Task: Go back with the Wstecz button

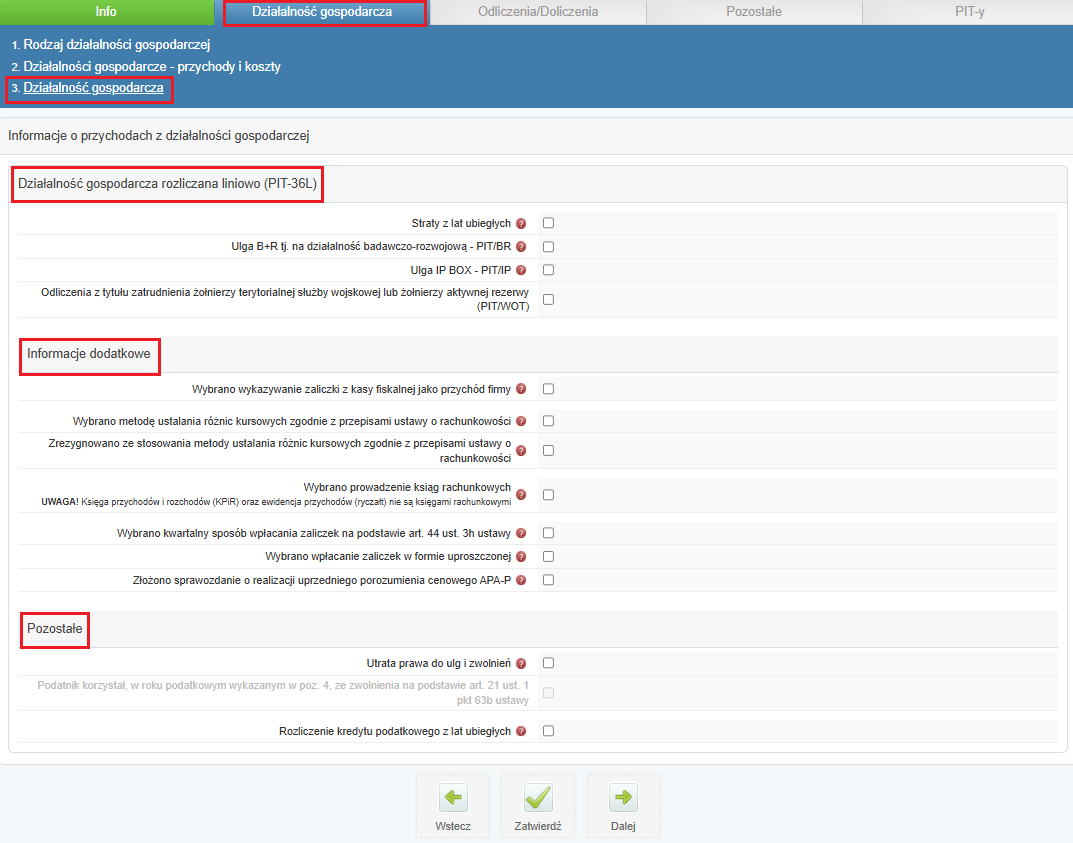Action: click(453, 806)
